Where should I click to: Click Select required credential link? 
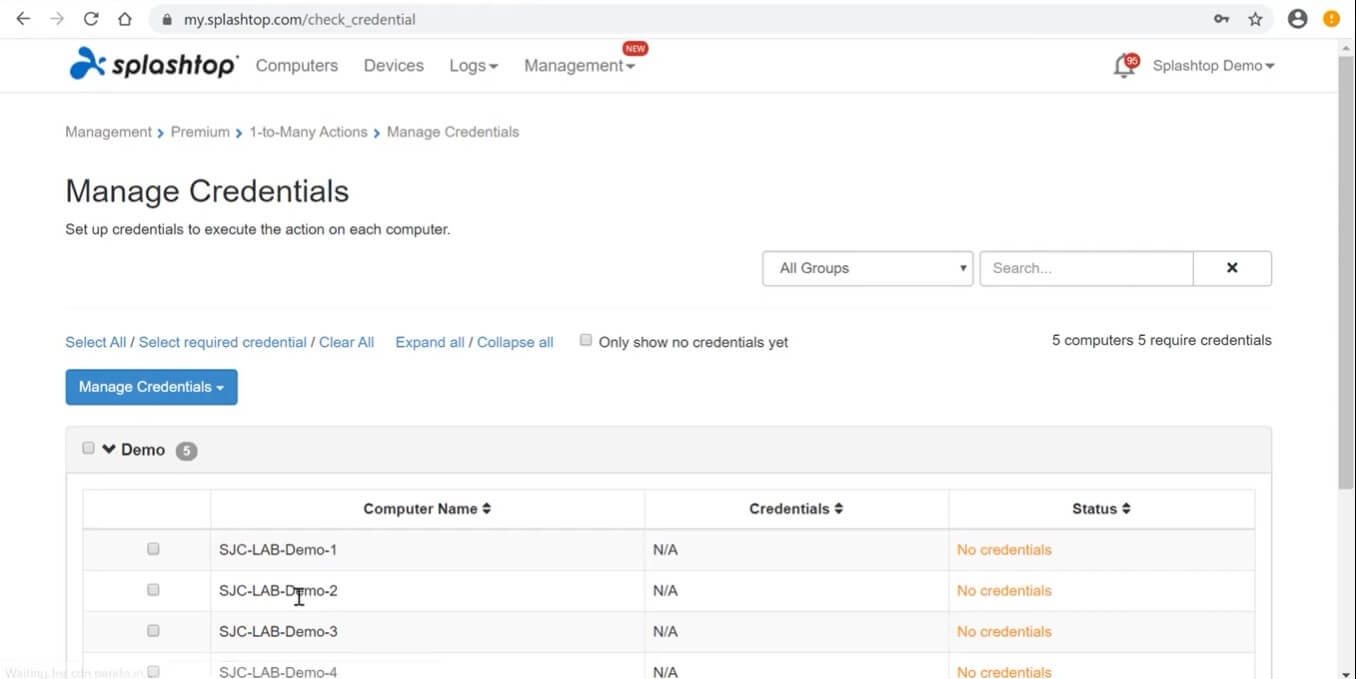pos(223,342)
